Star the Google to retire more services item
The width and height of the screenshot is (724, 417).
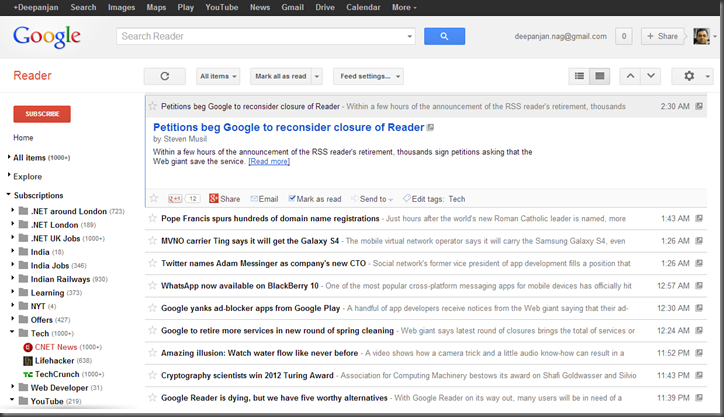152,331
